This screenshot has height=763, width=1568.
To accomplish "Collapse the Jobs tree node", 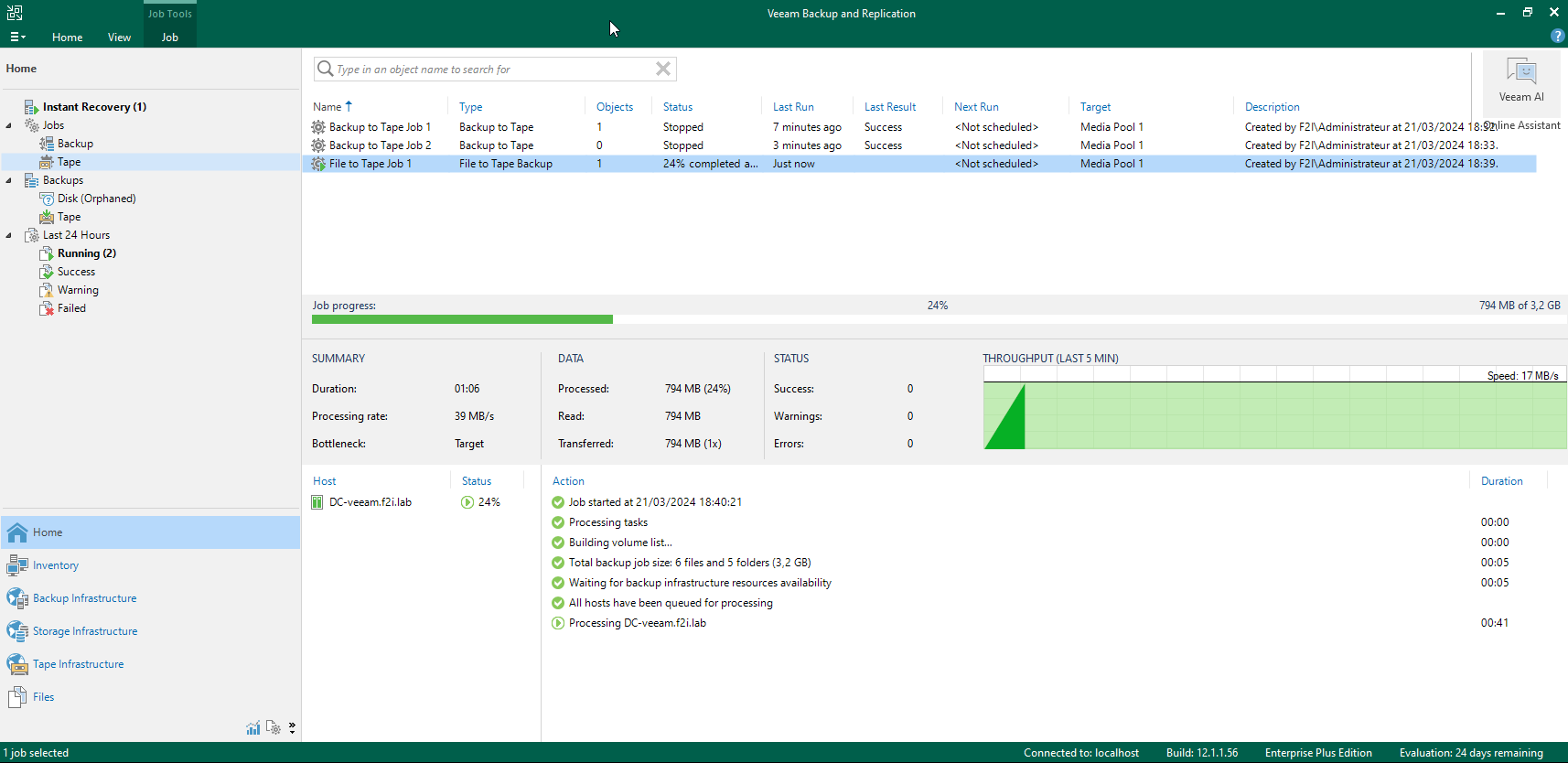I will pos(9,125).
